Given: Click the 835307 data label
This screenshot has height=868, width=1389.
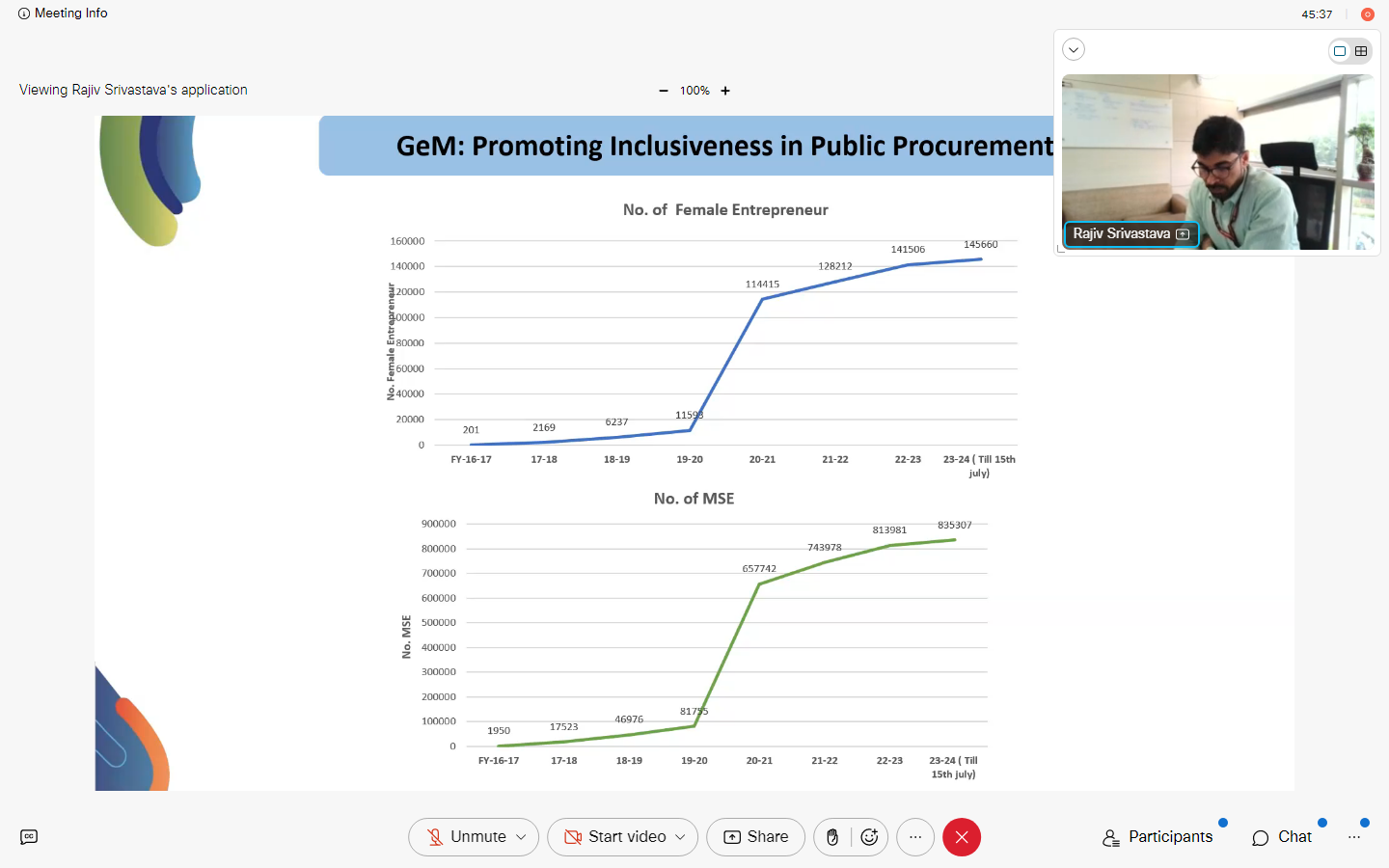Looking at the screenshot, I should (x=955, y=526).
